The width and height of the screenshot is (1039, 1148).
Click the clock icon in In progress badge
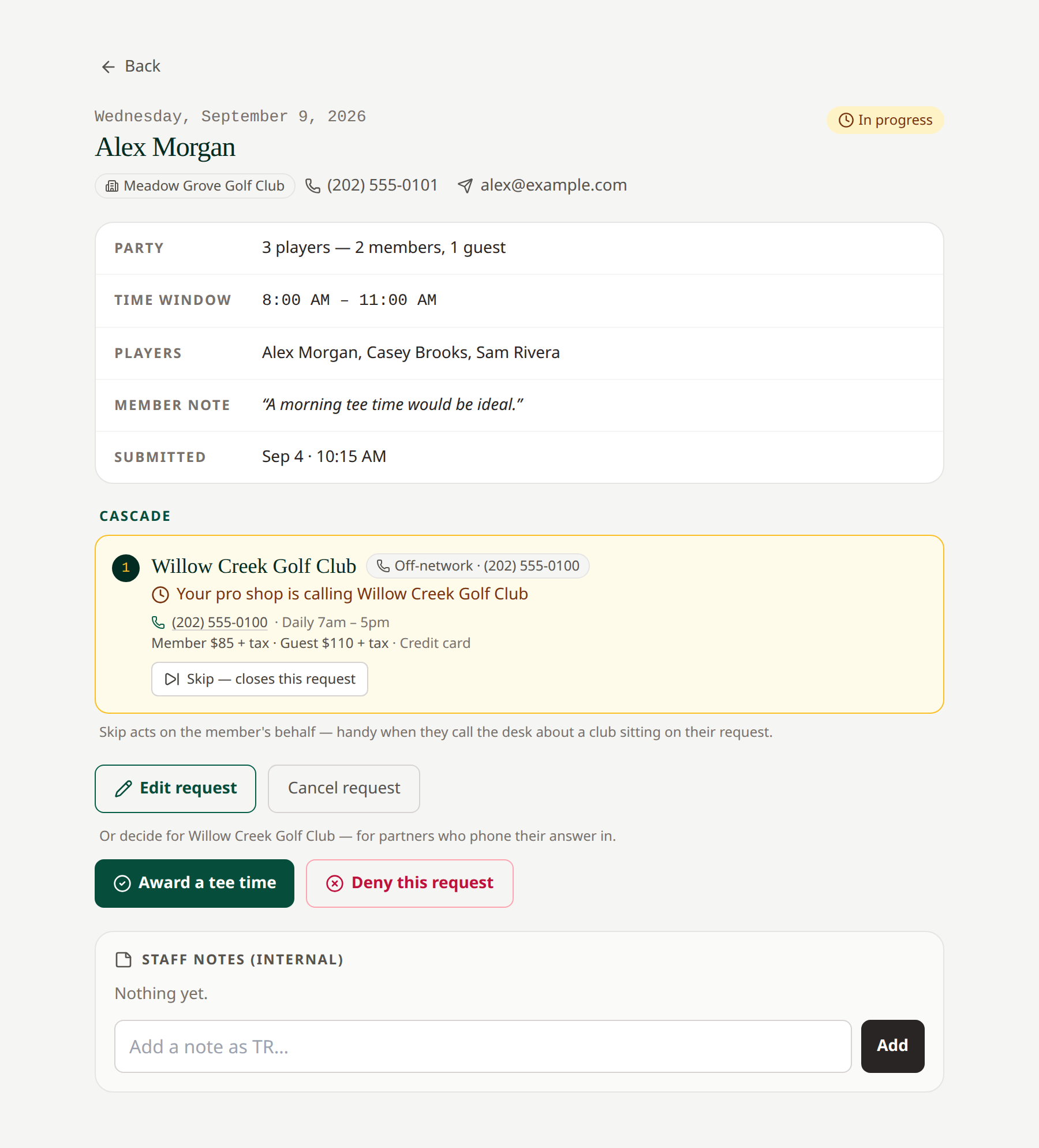tap(846, 120)
